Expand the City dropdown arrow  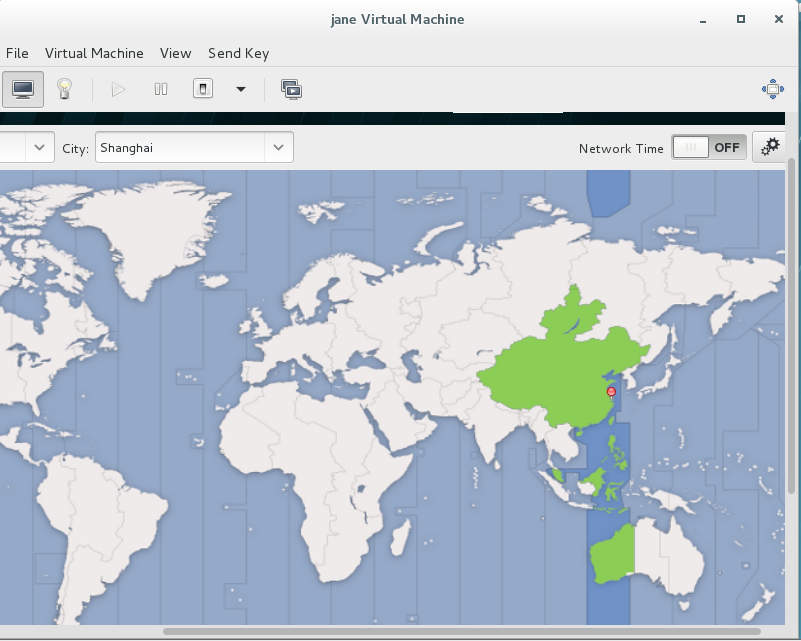click(x=278, y=148)
